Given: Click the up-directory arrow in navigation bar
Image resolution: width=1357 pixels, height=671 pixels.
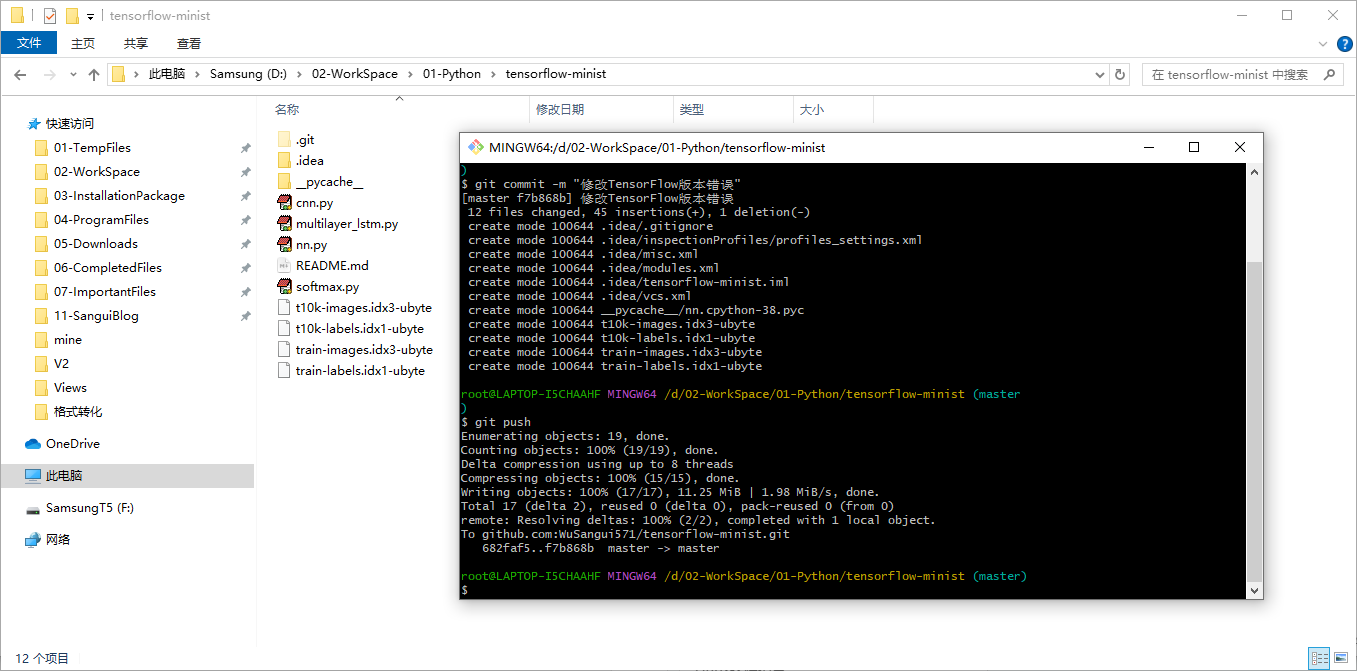Looking at the screenshot, I should pos(94,74).
